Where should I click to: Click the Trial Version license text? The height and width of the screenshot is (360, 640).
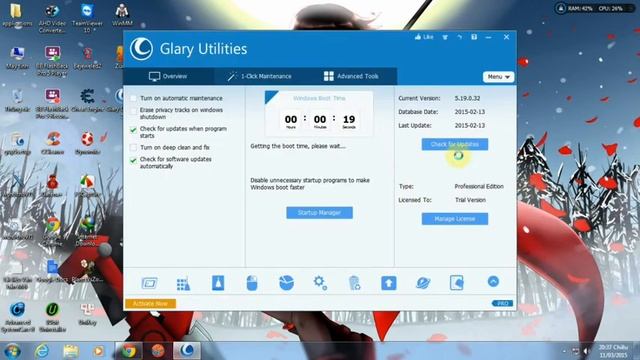point(470,200)
